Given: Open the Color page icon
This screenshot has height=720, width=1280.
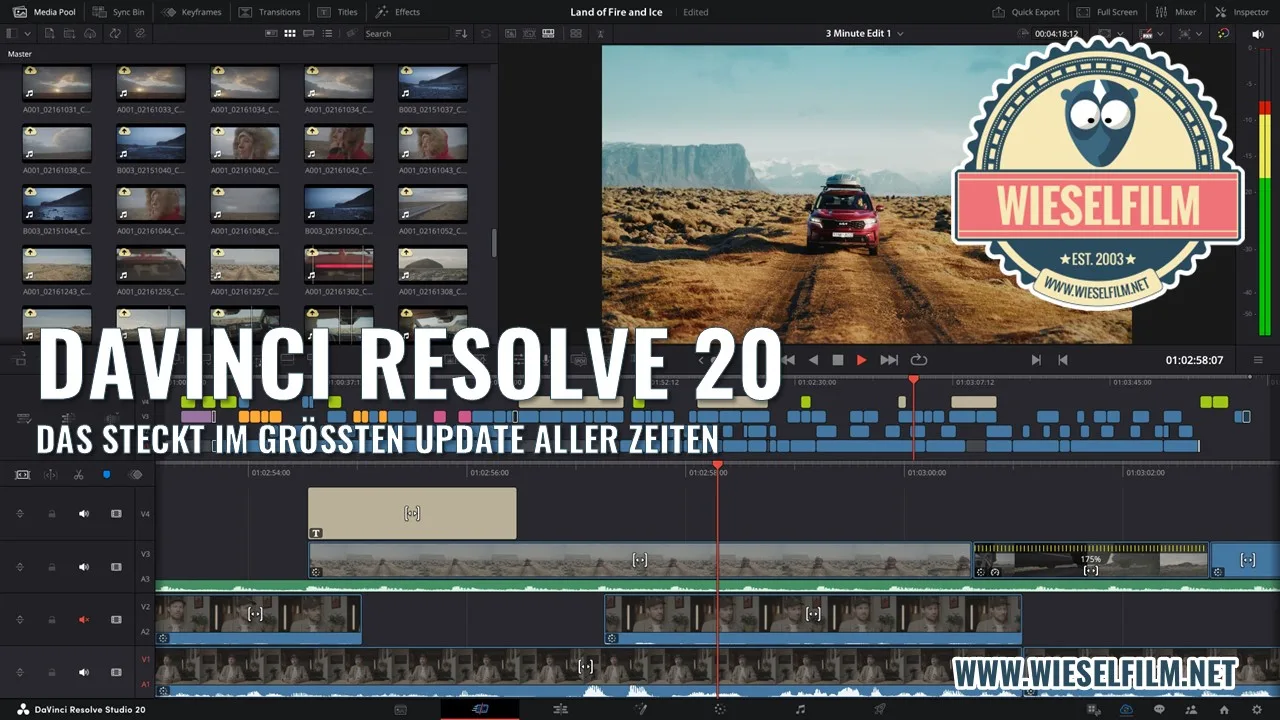Looking at the screenshot, I should pos(719,709).
